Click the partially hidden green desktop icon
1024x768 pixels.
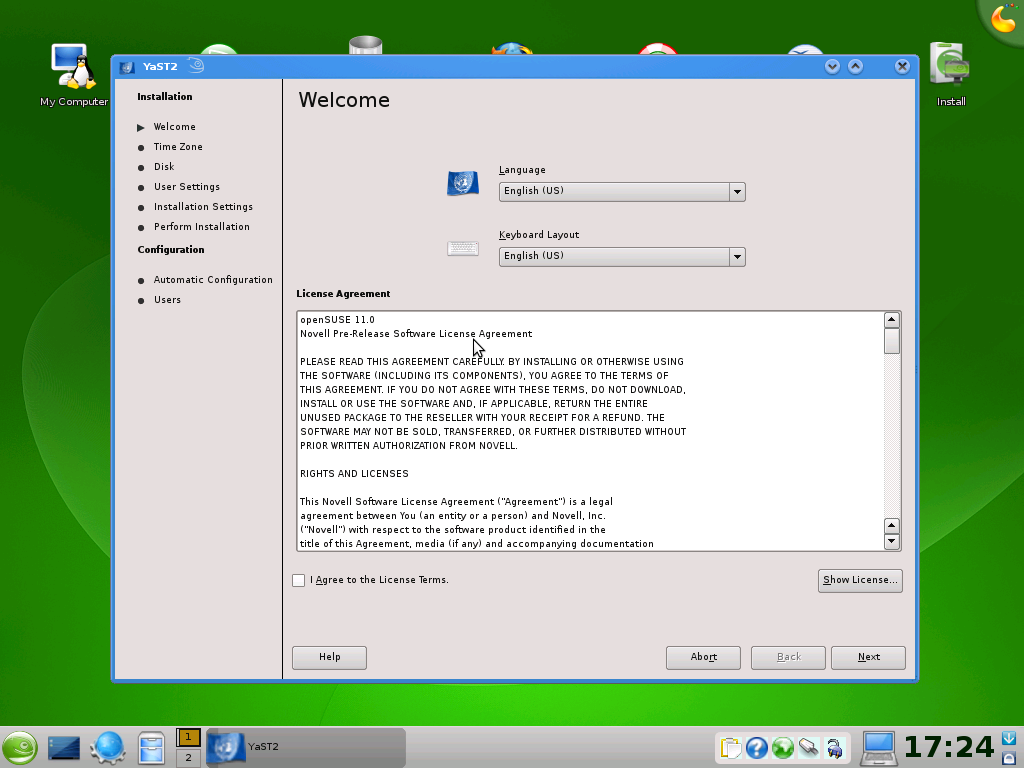coord(218,50)
